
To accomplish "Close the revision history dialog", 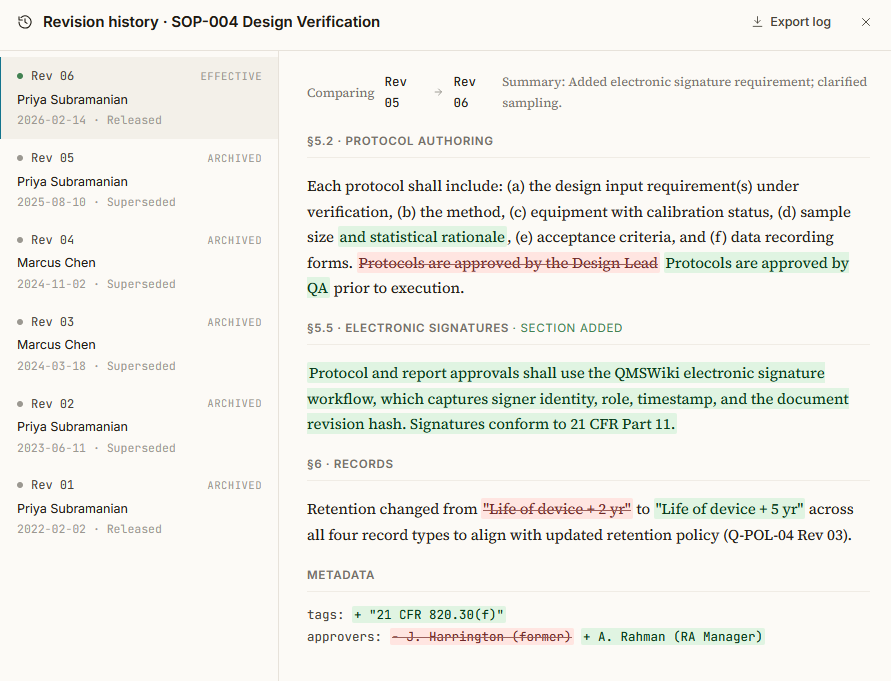I will [865, 22].
